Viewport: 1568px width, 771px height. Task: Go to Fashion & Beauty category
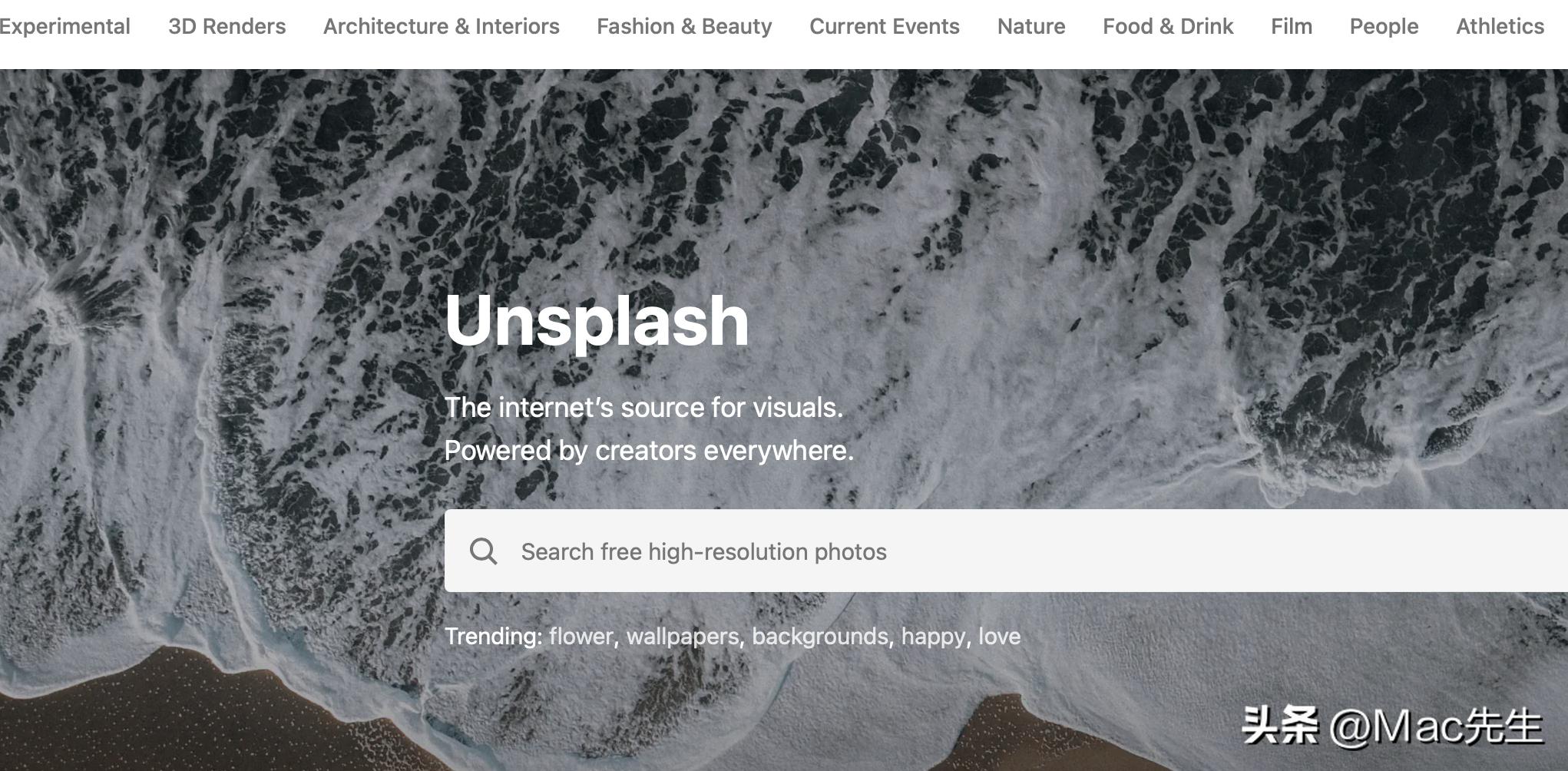point(684,26)
